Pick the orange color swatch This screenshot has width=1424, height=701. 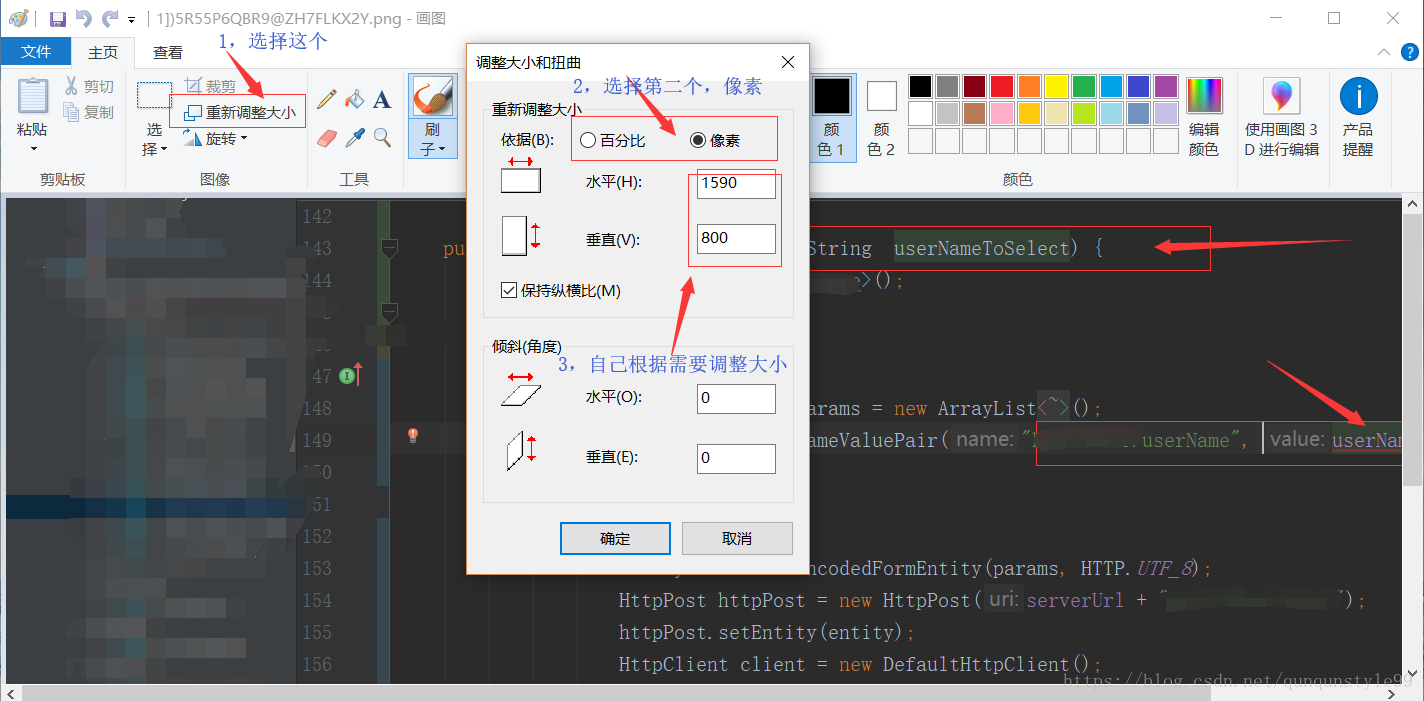(1029, 87)
